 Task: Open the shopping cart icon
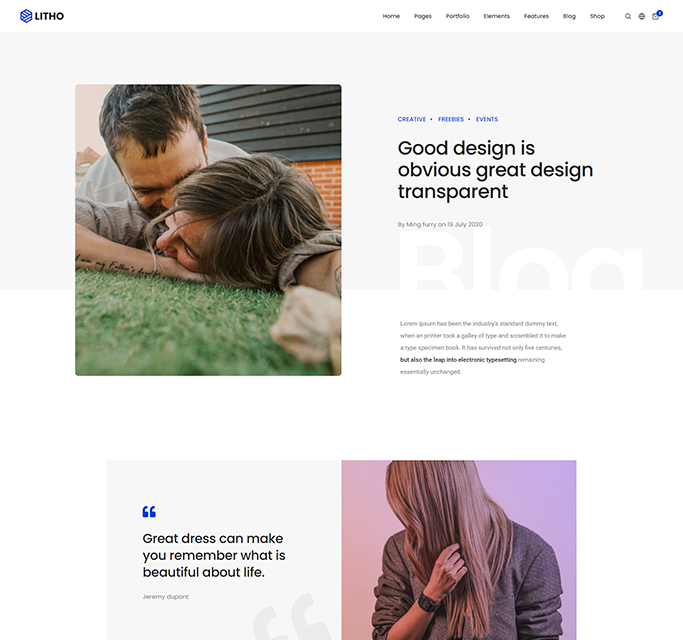click(x=656, y=16)
